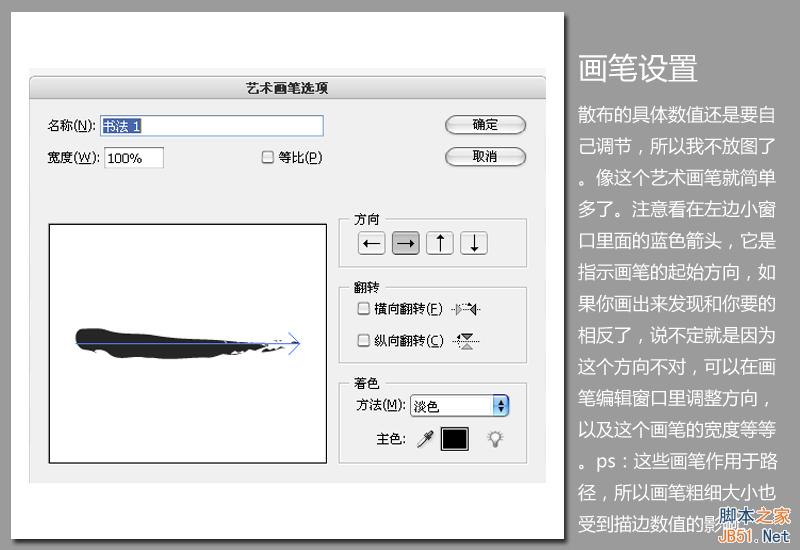Image resolution: width=800 pixels, height=550 pixels.
Task: Click the eyedropper icon next to 主色
Action: point(426,439)
